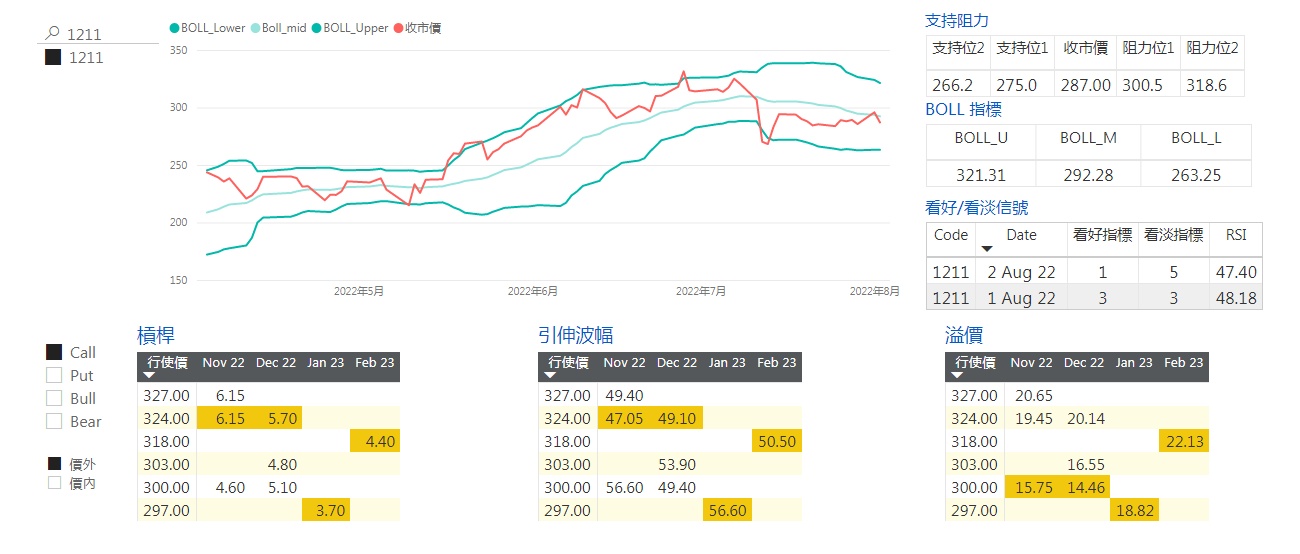Click Nov 22 column header in 槓桿 table
This screenshot has width=1300, height=554.
coord(223,362)
